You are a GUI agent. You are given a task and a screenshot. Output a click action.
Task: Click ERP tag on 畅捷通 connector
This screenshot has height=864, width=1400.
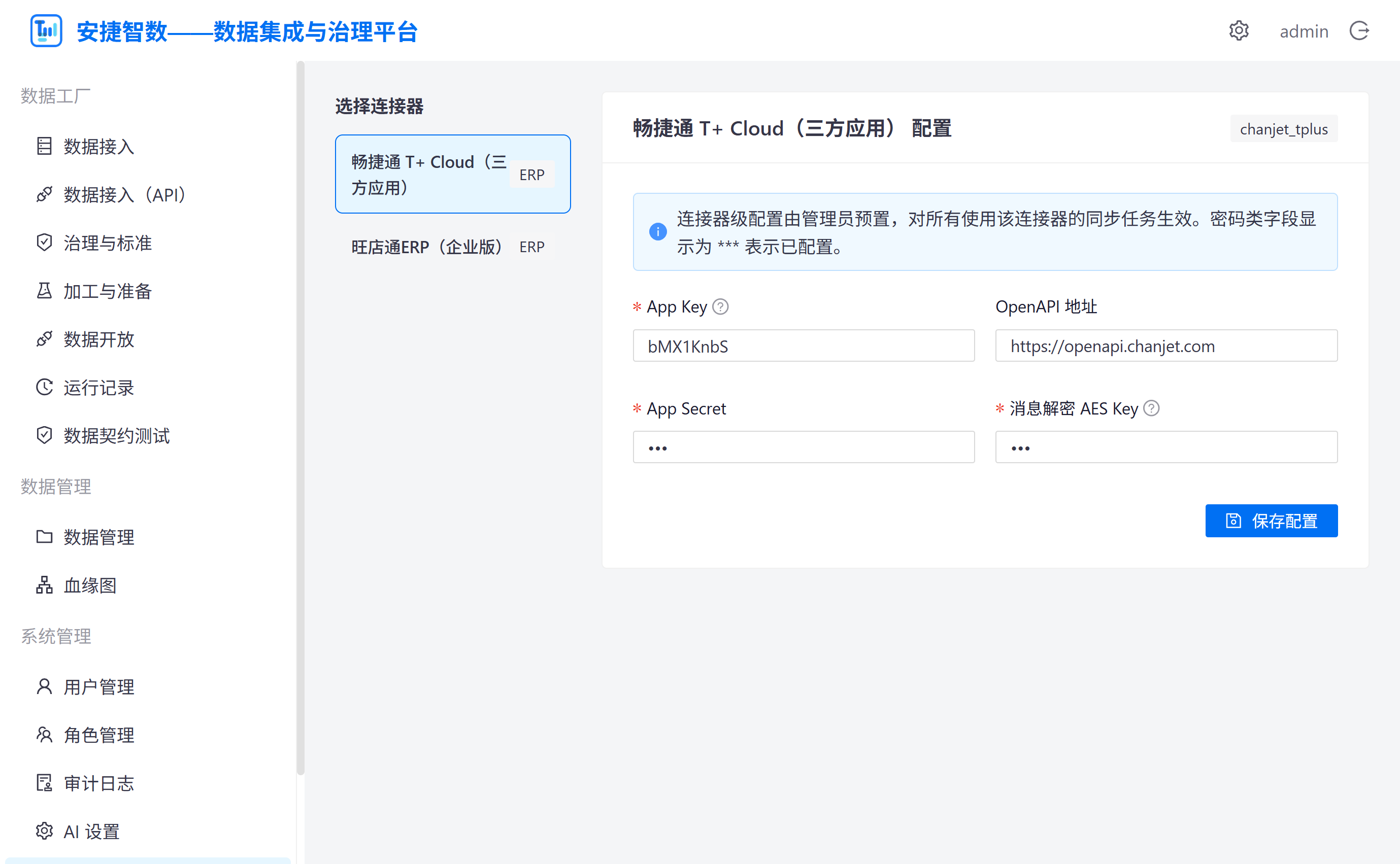point(531,175)
